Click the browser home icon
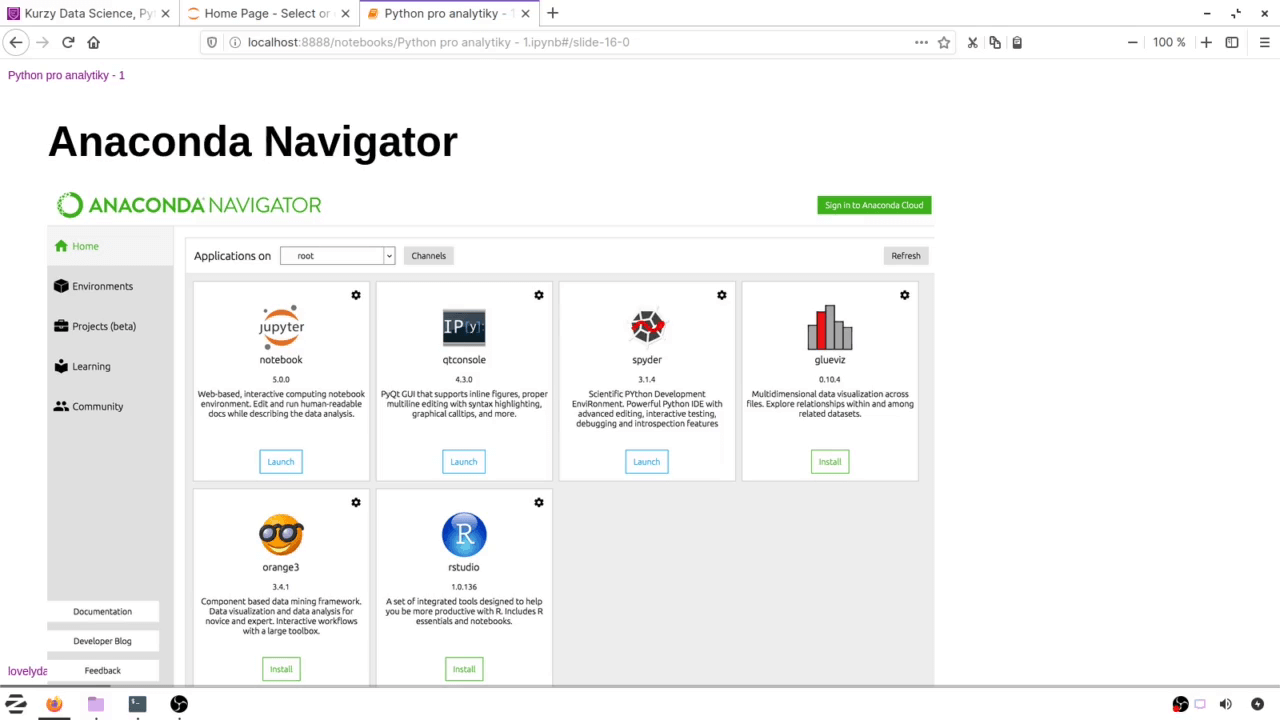Viewport: 1280px width, 720px height. click(x=94, y=42)
